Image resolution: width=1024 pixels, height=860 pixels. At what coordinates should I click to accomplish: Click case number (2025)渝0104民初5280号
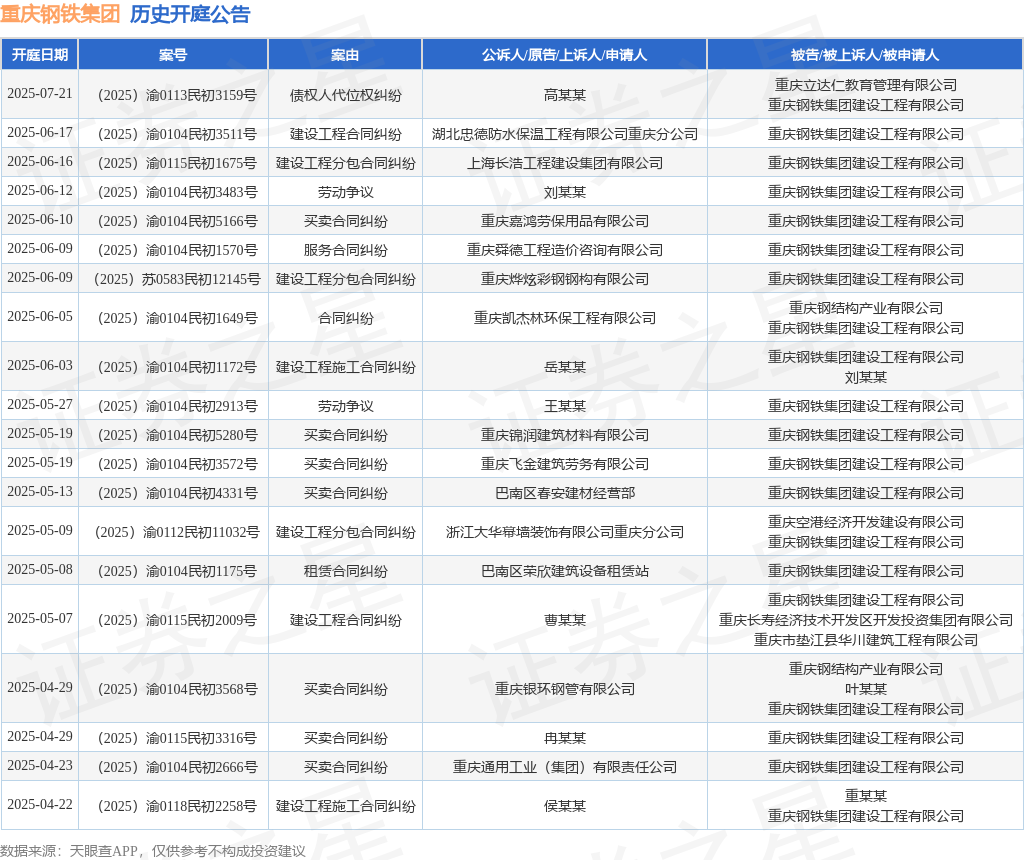pos(176,436)
